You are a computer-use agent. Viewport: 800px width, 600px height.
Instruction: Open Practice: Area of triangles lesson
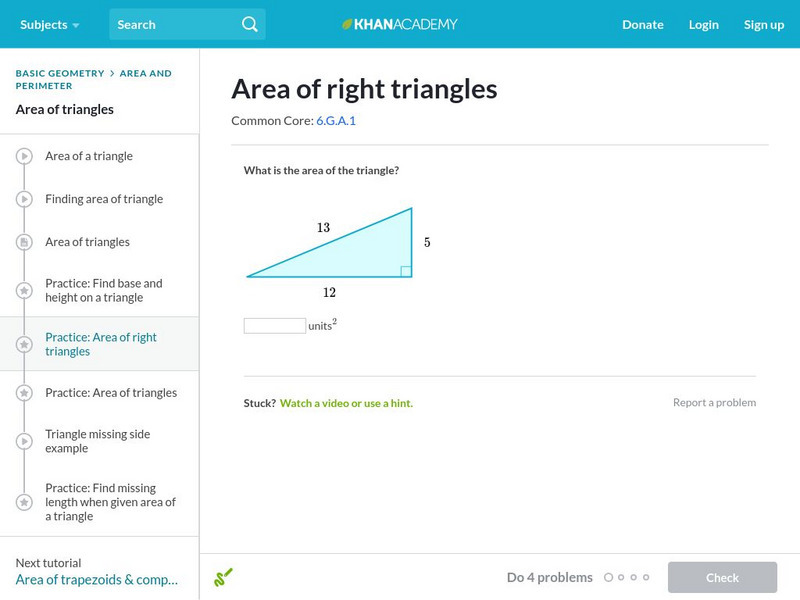[x=111, y=393]
